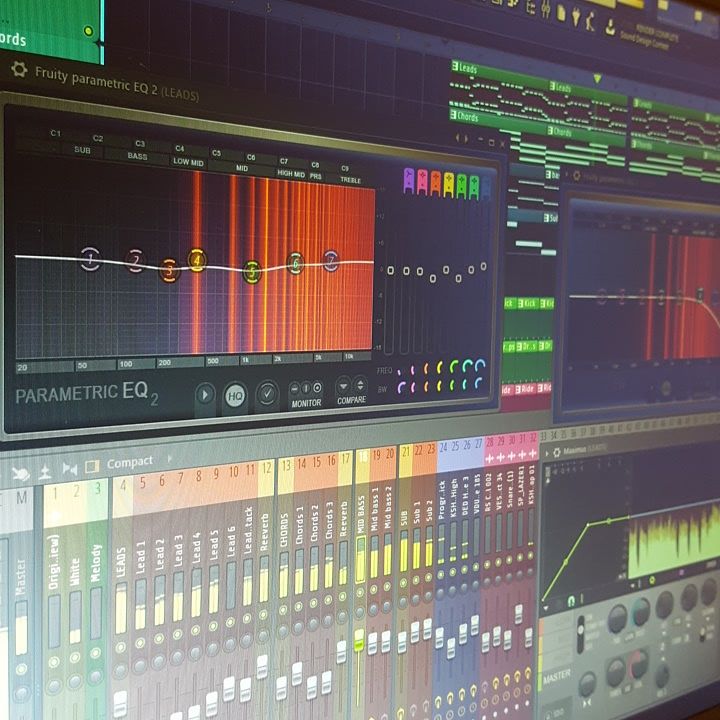The height and width of the screenshot is (720, 720).
Task: Click the EQ checkmark view button
Action: point(268,393)
